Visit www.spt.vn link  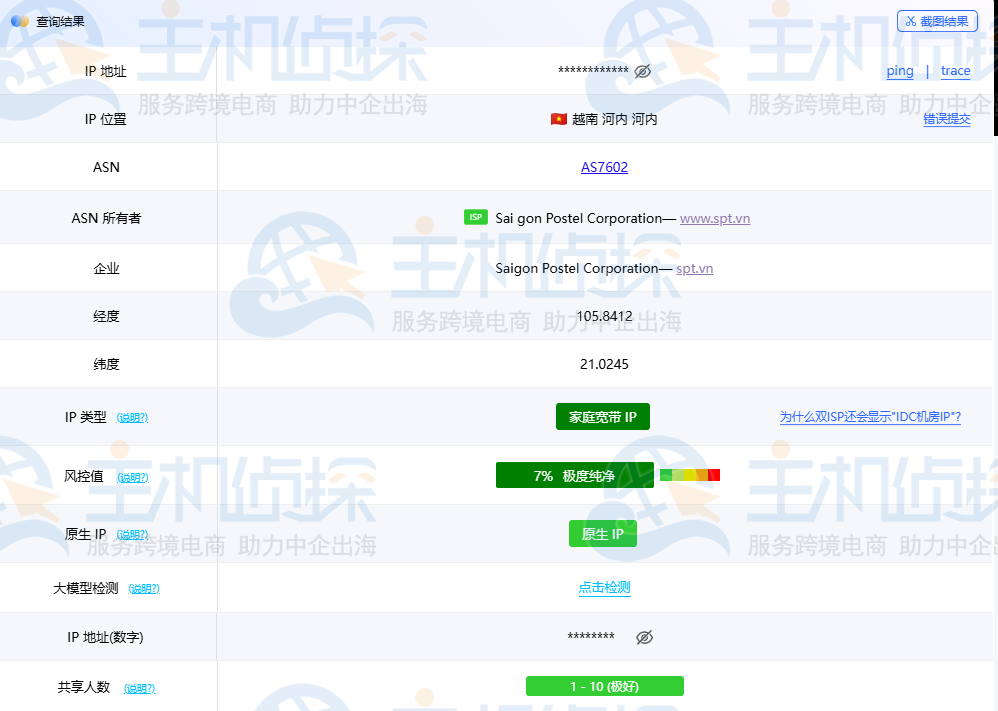715,218
